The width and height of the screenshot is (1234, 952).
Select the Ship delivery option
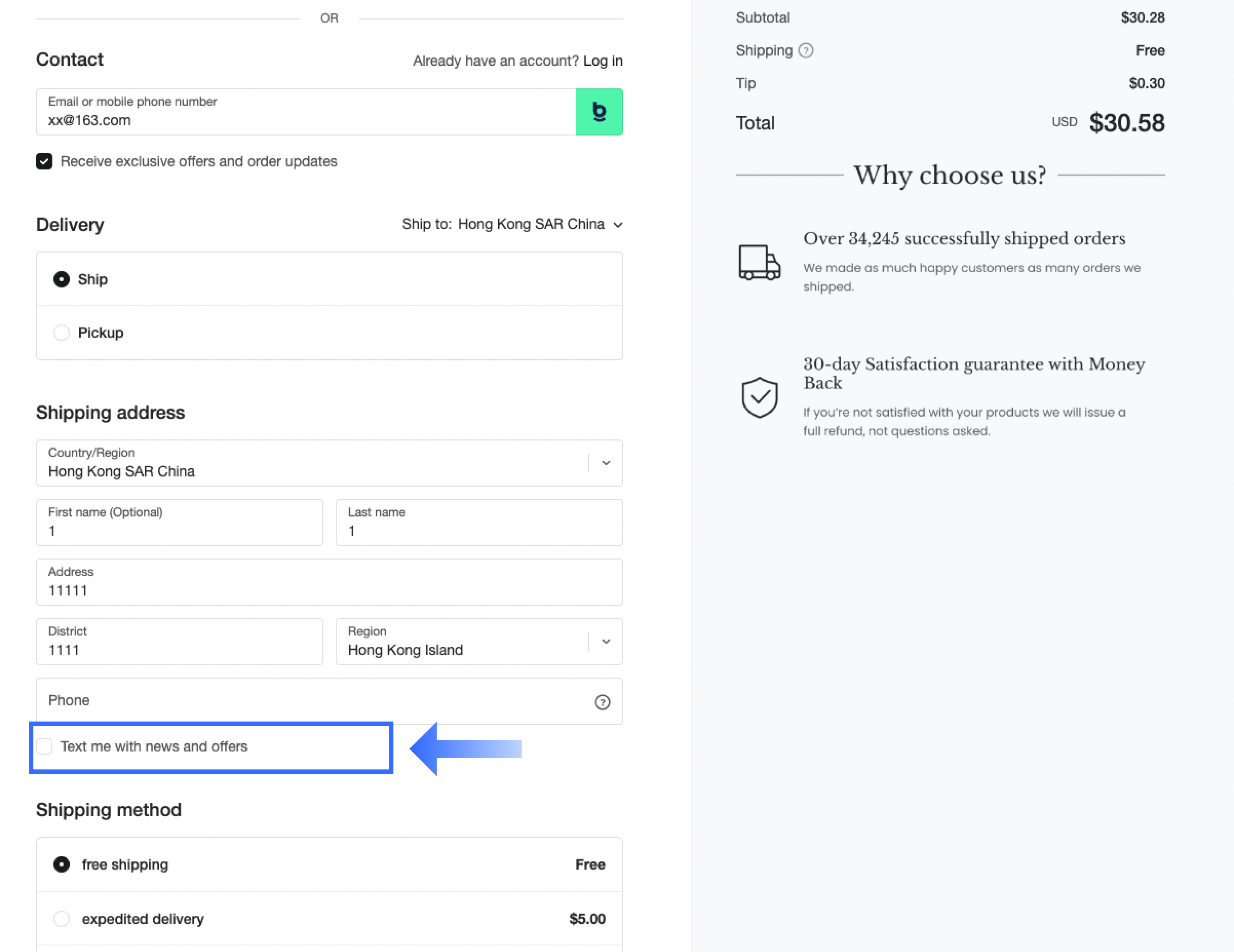62,279
